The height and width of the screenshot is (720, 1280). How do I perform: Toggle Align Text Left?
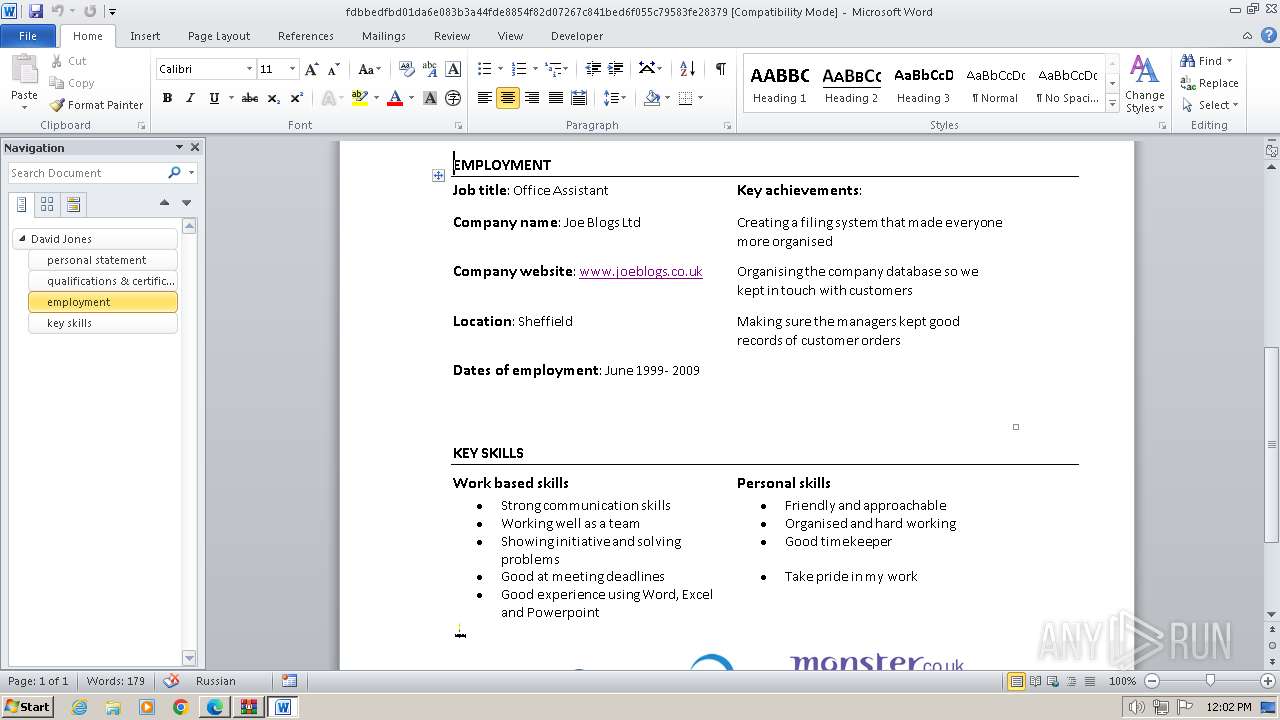coord(485,98)
